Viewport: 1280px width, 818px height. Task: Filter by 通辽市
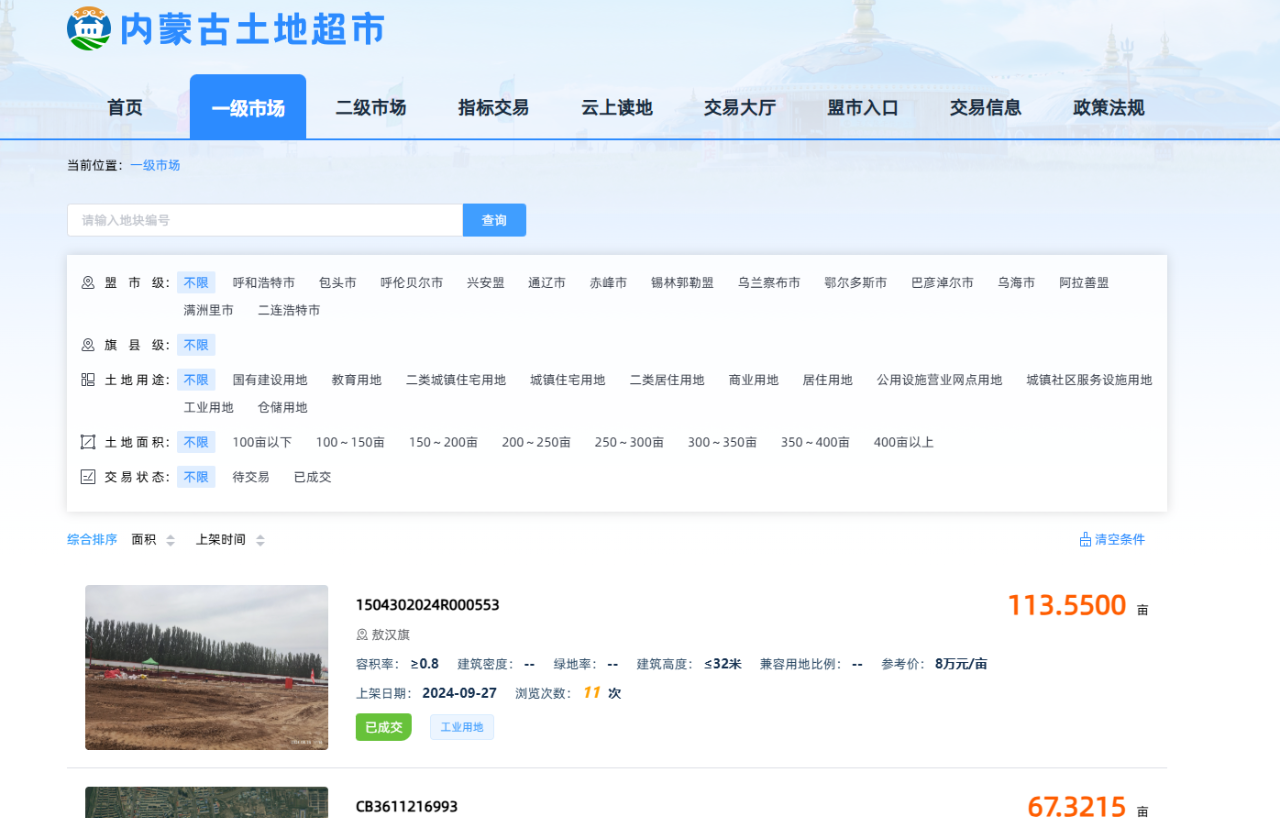(x=547, y=283)
